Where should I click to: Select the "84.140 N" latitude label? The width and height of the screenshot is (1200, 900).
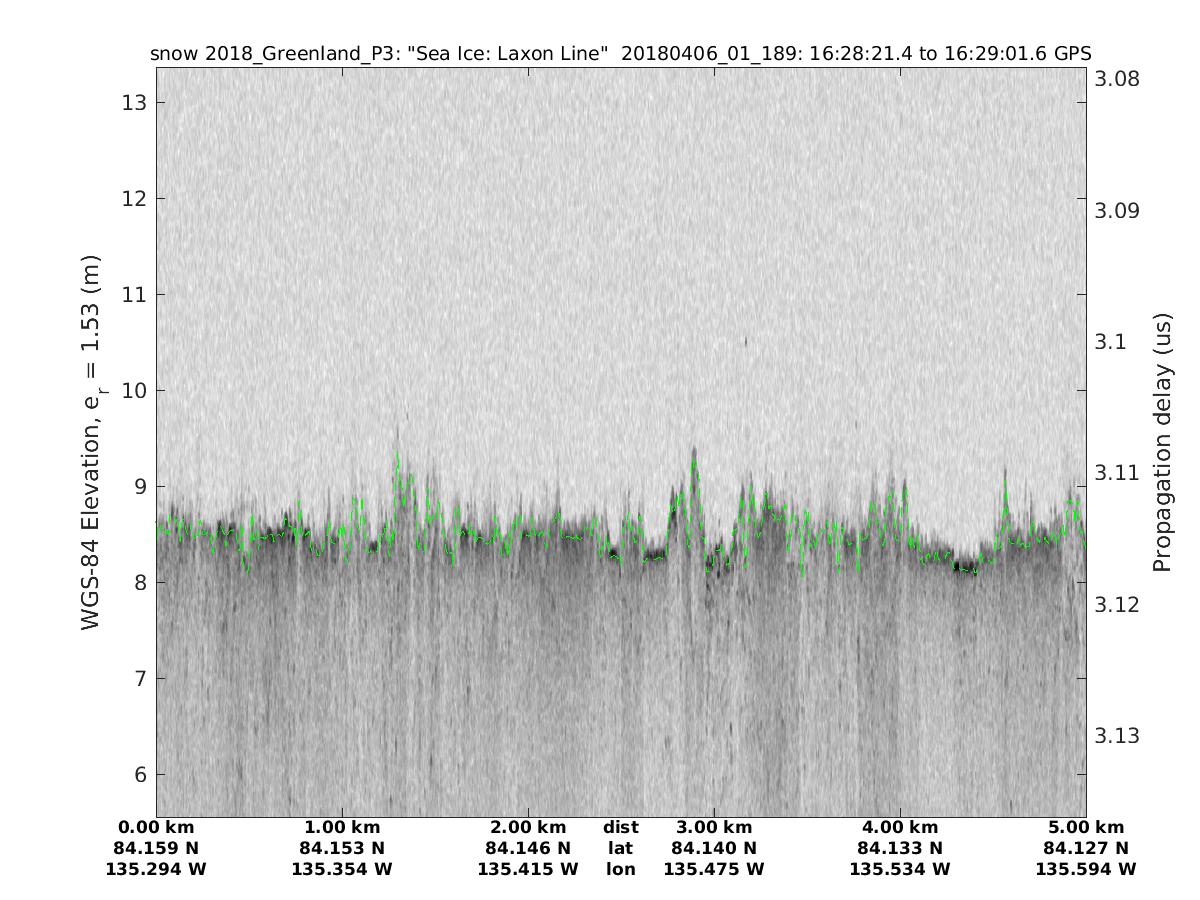point(714,848)
